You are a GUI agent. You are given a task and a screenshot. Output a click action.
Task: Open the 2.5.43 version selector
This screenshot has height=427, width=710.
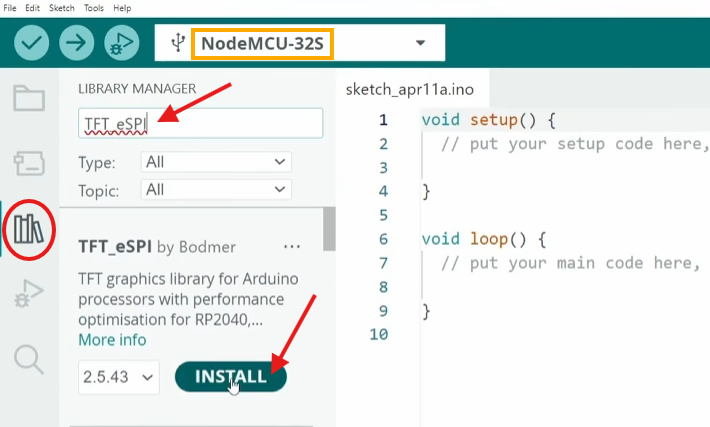(118, 377)
